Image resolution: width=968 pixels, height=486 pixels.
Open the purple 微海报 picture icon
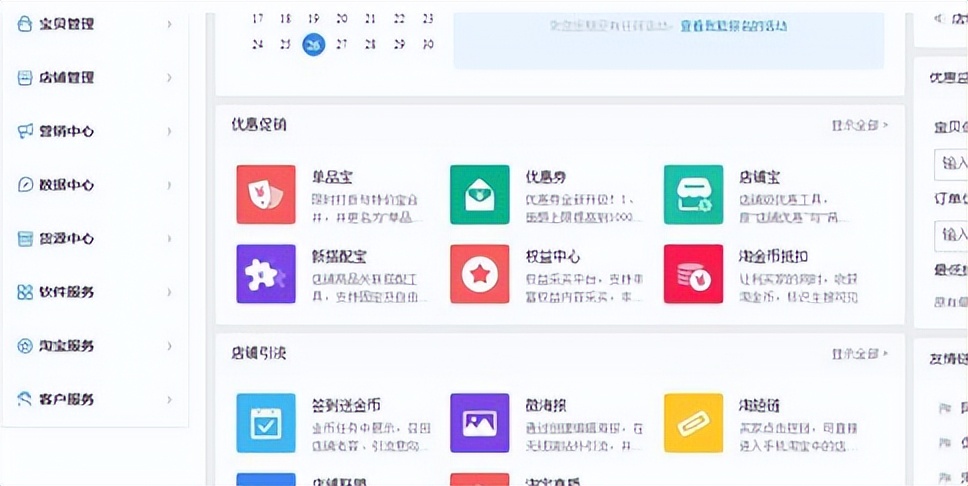tap(480, 423)
